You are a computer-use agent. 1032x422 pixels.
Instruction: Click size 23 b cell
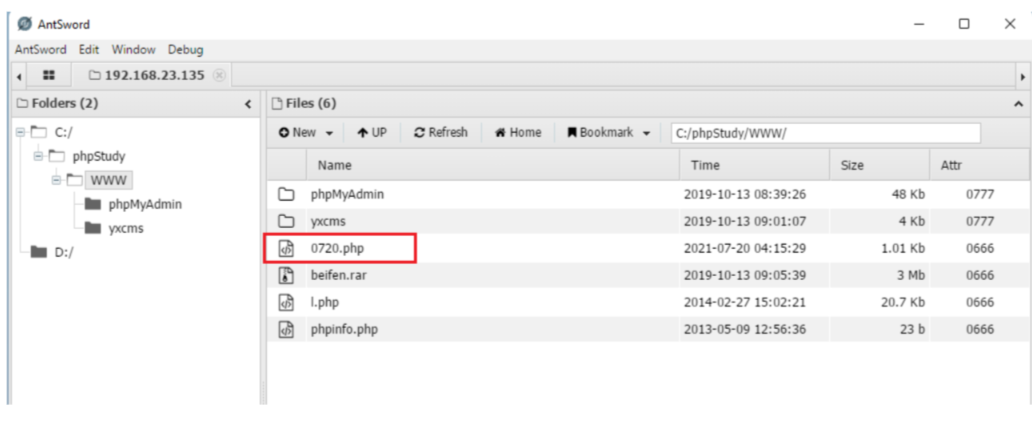(x=912, y=329)
